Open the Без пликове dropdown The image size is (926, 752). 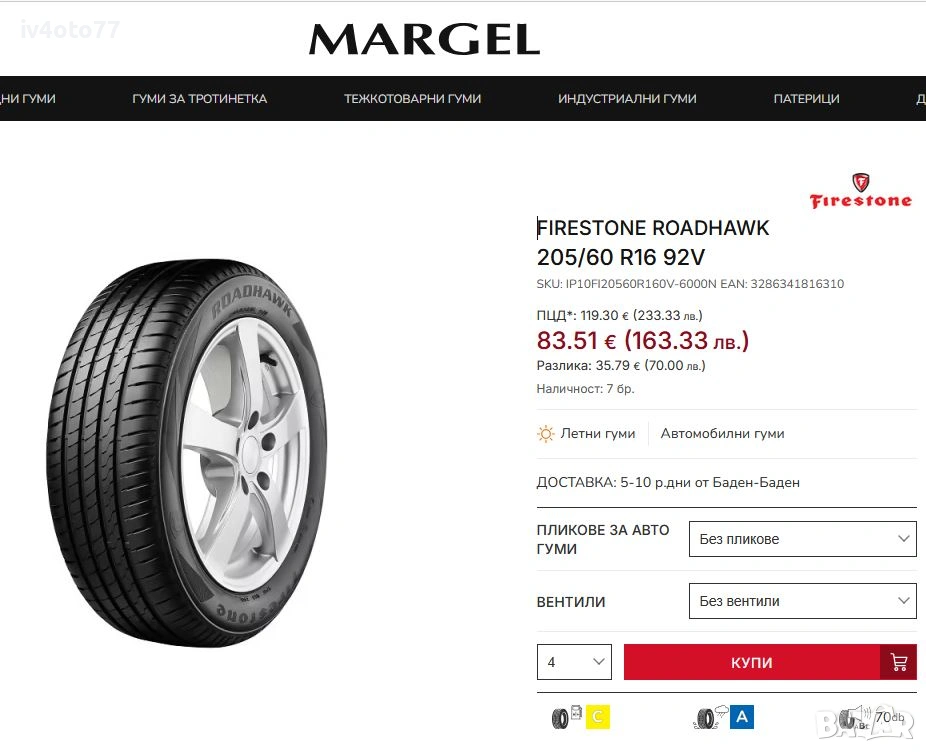coord(803,539)
